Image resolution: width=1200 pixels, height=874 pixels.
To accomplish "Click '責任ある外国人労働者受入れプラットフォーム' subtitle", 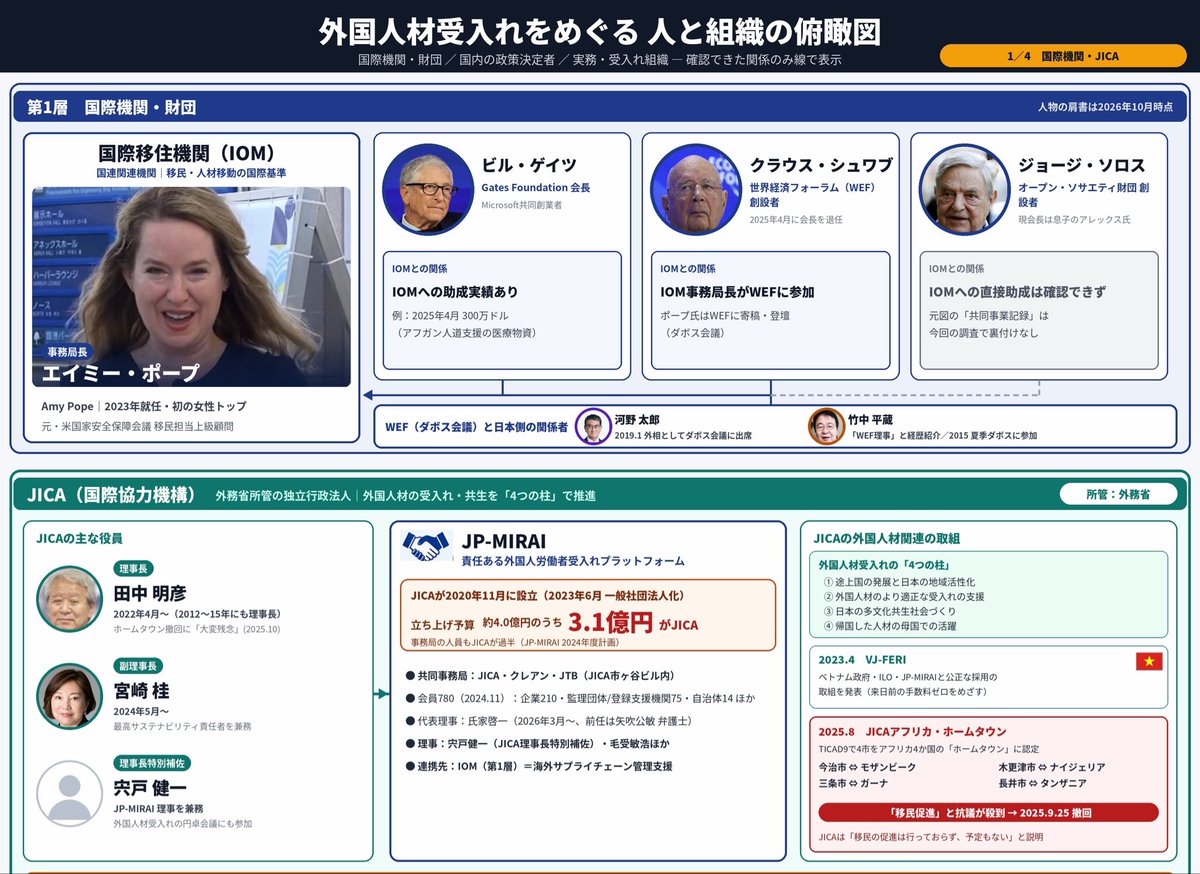I will coord(573,562).
